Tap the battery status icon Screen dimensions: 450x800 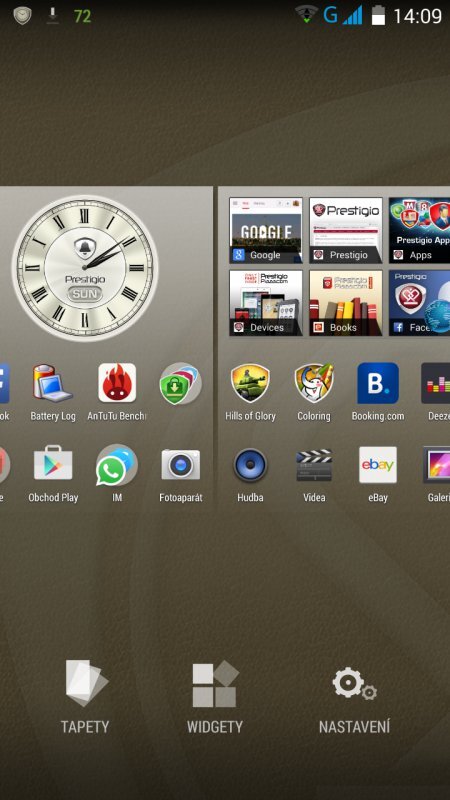pyautogui.click(x=378, y=15)
